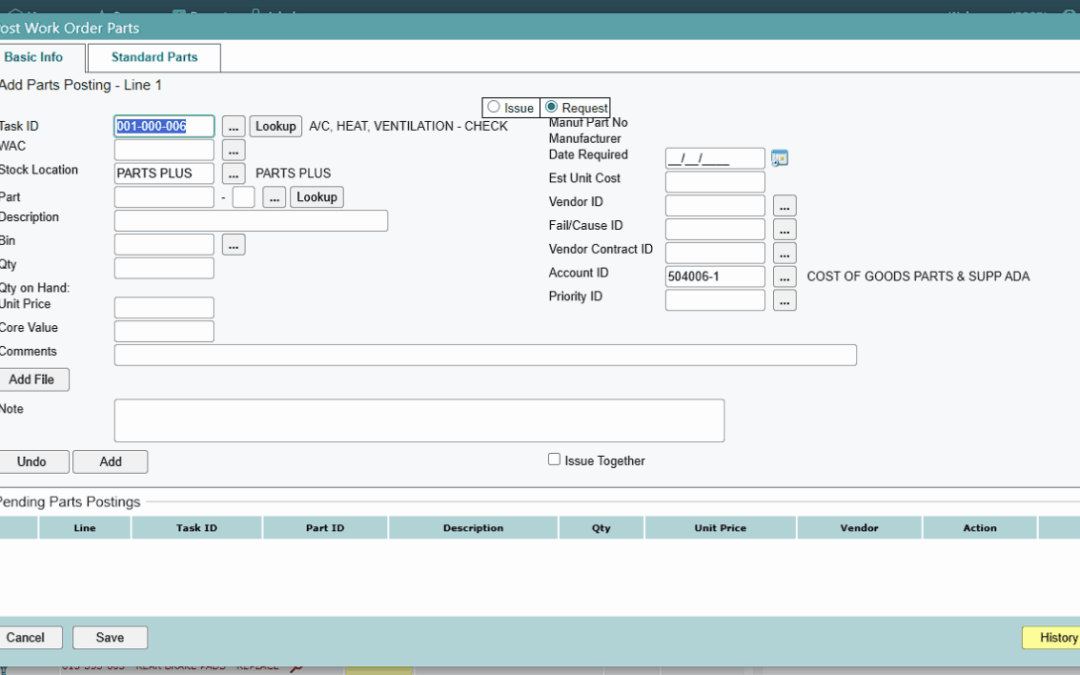Open the Bin browse ellipsis
Image resolution: width=1080 pixels, height=675 pixels.
(x=233, y=245)
